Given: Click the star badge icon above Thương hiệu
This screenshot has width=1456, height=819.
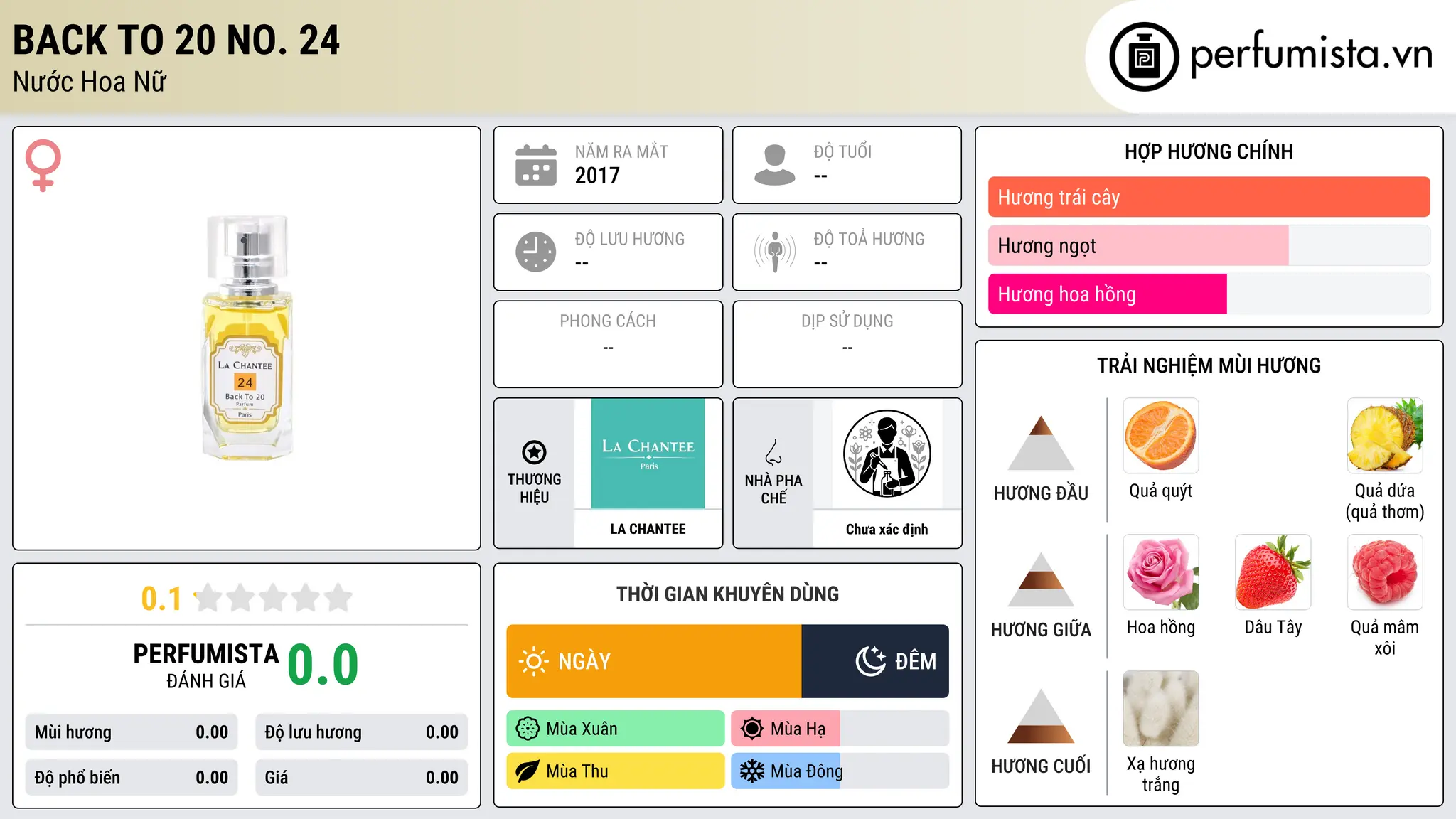Looking at the screenshot, I should click(x=534, y=452).
